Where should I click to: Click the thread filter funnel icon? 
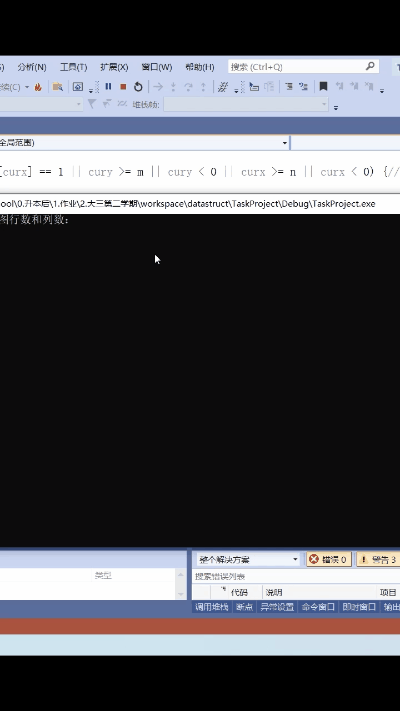pos(92,104)
